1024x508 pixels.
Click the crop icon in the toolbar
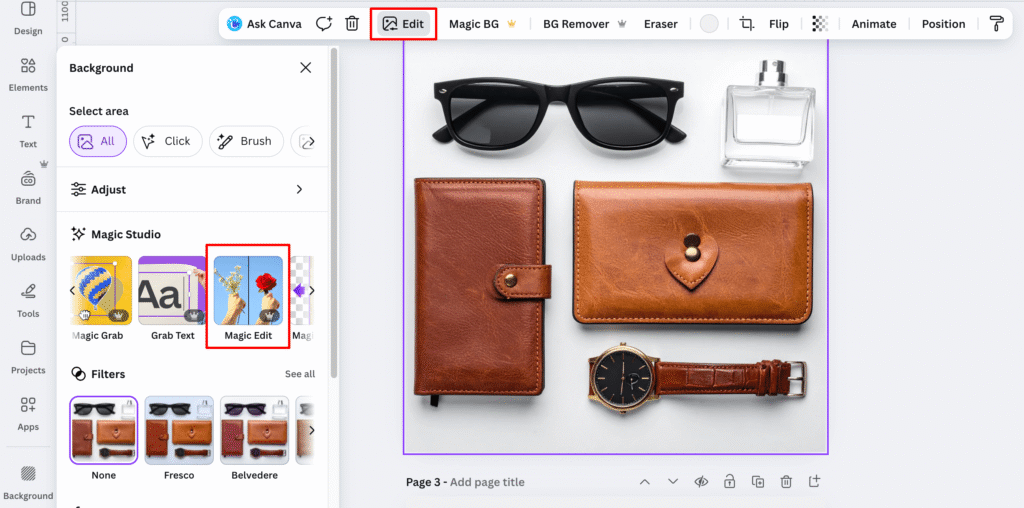pos(747,24)
